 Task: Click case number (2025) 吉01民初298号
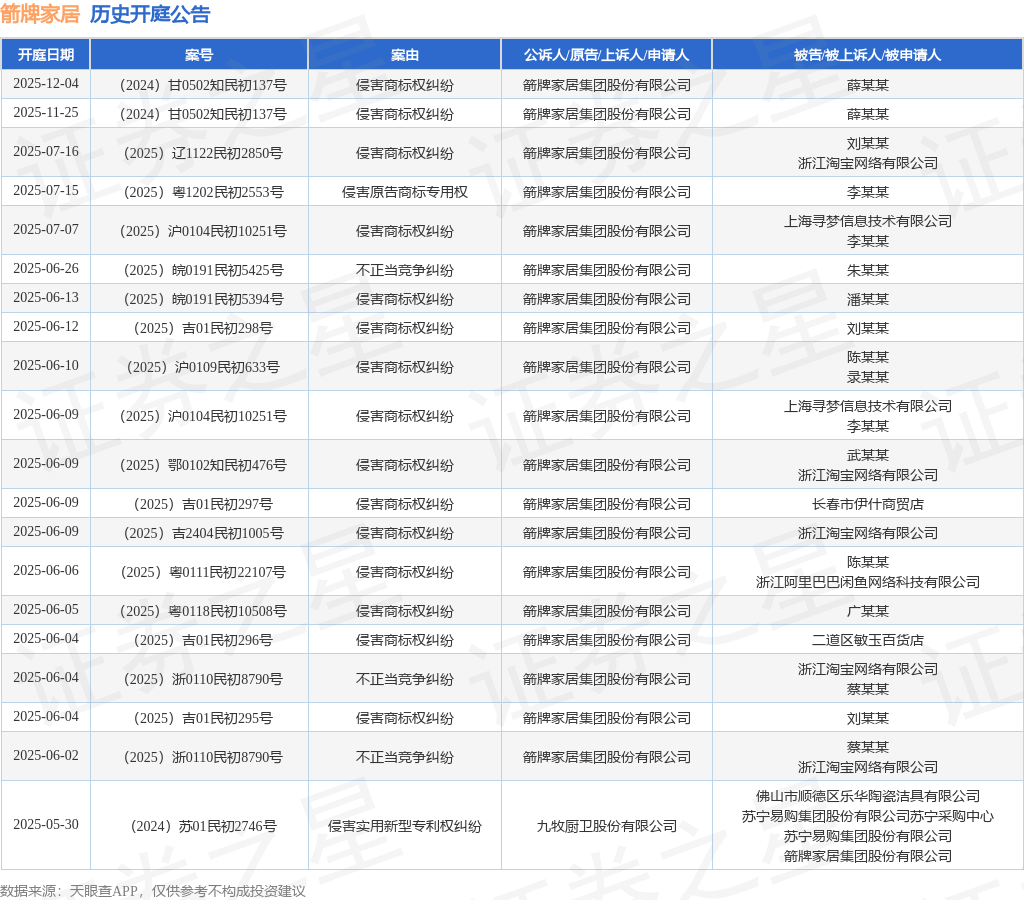click(x=203, y=329)
